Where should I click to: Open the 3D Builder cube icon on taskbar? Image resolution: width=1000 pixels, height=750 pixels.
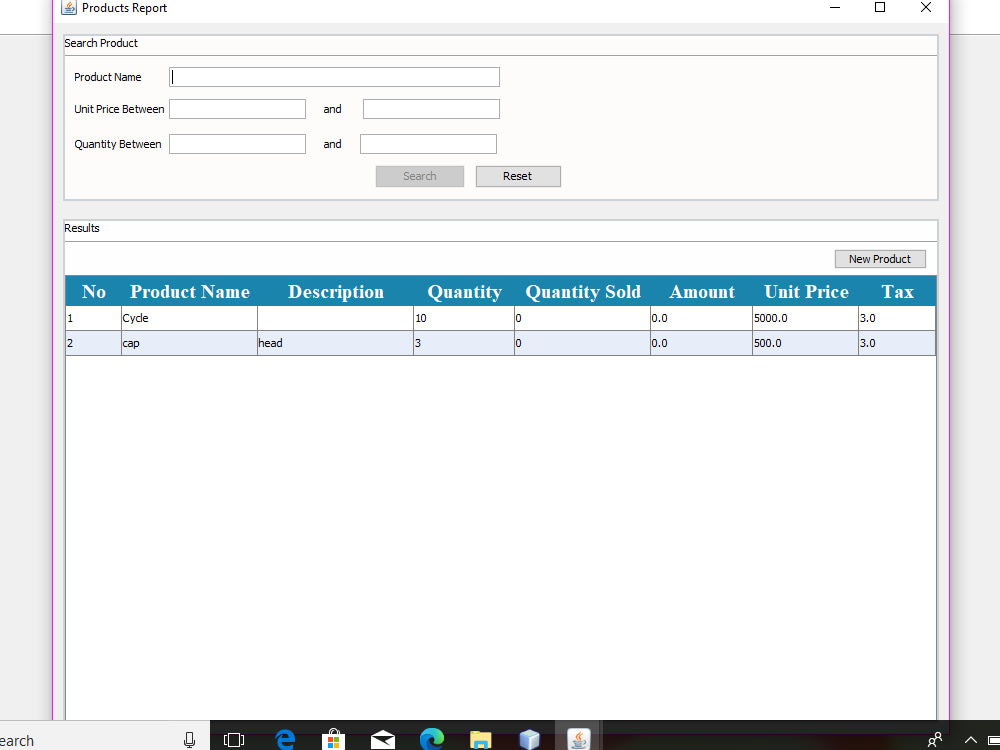tap(530, 740)
